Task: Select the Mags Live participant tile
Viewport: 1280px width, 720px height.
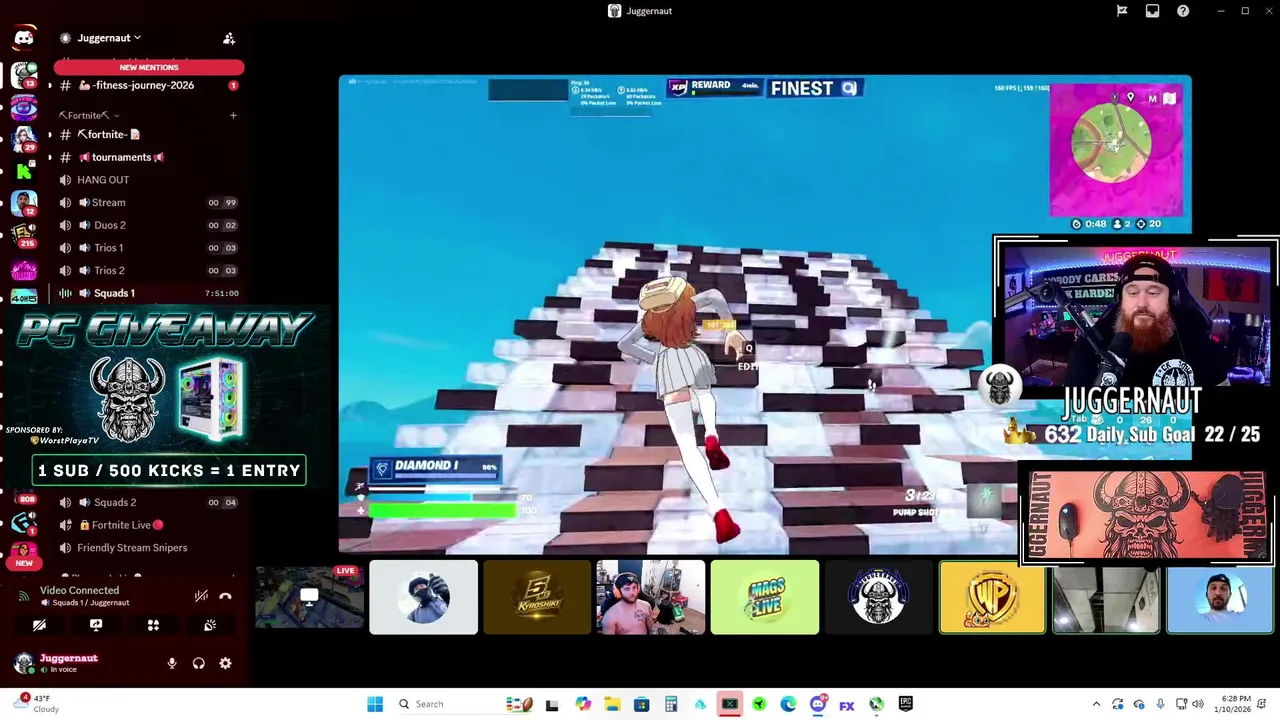Action: pos(765,597)
